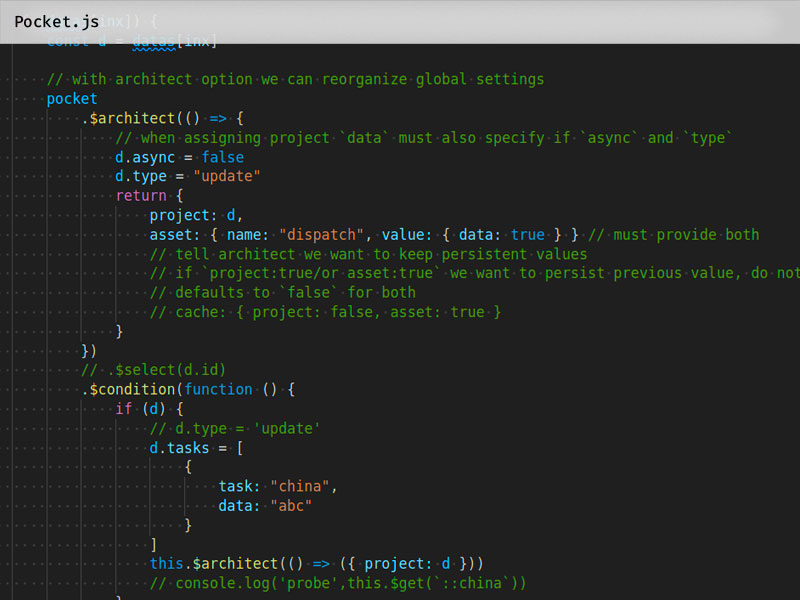
Task: Click the commented console.log probe line
Action: click(338, 583)
